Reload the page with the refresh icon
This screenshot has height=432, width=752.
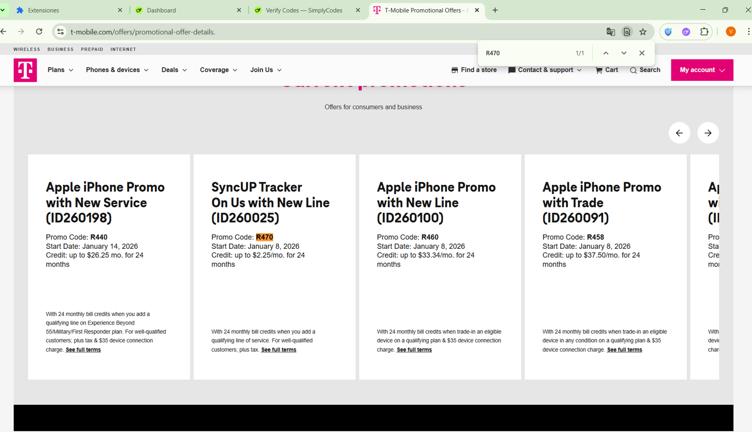pyautogui.click(x=39, y=32)
